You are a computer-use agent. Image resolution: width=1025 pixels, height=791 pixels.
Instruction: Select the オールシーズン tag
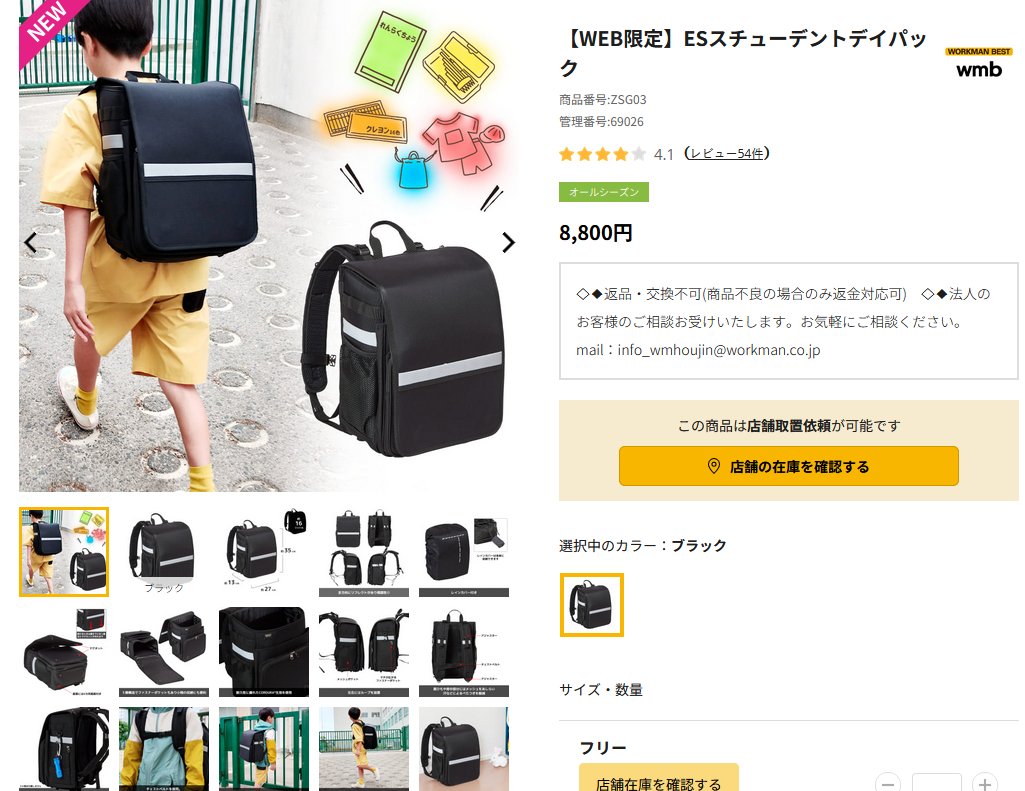(603, 192)
